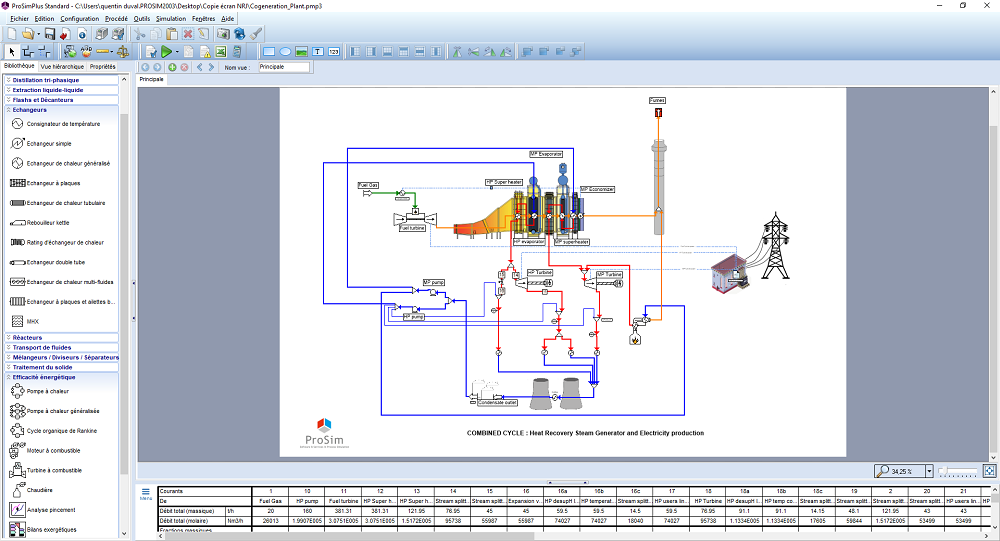Select the arrow pointer tool
The width and height of the screenshot is (1000, 541).
click(x=12, y=51)
